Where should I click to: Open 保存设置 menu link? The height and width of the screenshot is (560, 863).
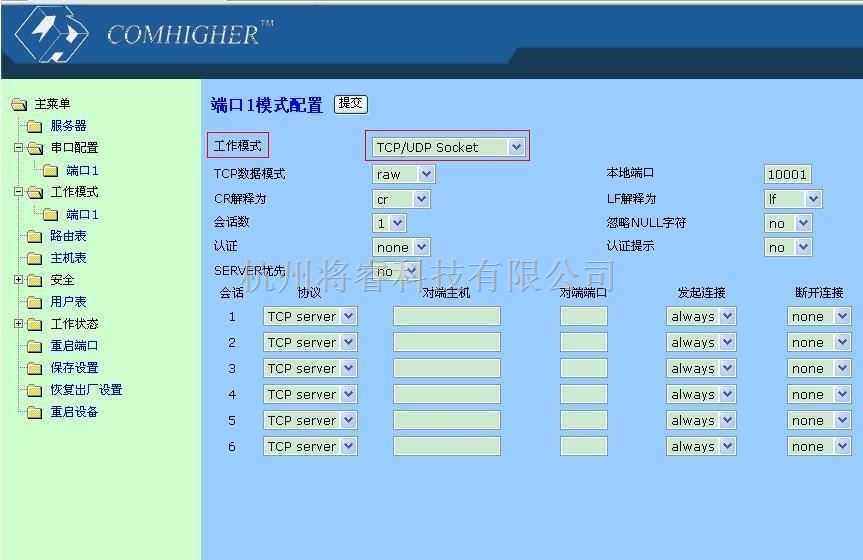pyautogui.click(x=74, y=368)
